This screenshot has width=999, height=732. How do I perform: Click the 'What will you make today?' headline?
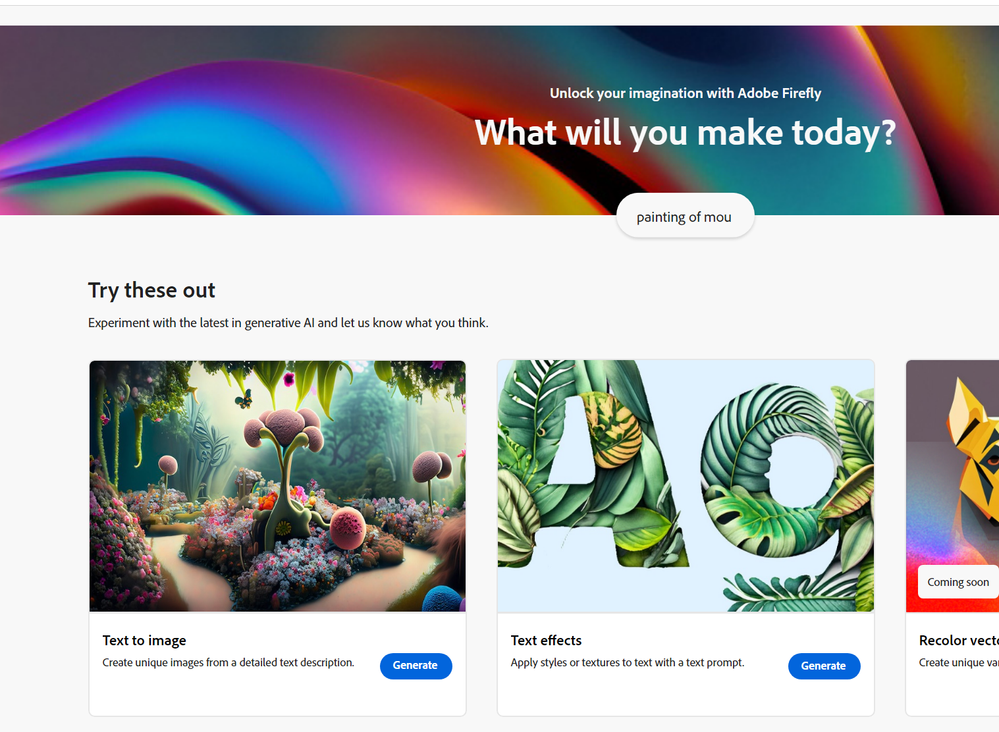point(685,133)
